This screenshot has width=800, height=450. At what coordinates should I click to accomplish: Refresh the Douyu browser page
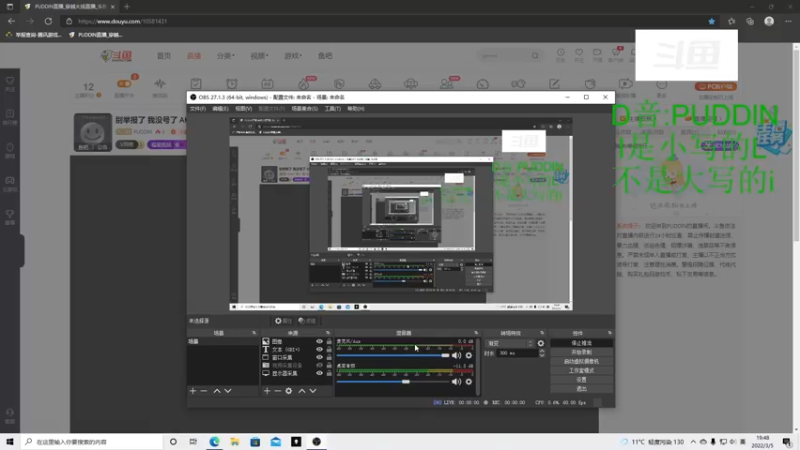tap(48, 21)
